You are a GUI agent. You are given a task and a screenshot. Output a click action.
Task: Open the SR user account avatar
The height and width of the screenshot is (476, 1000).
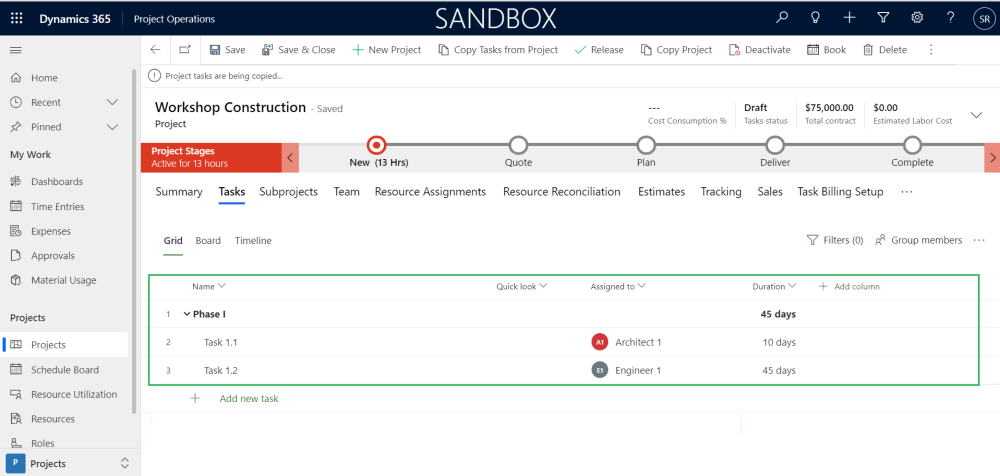coord(984,19)
